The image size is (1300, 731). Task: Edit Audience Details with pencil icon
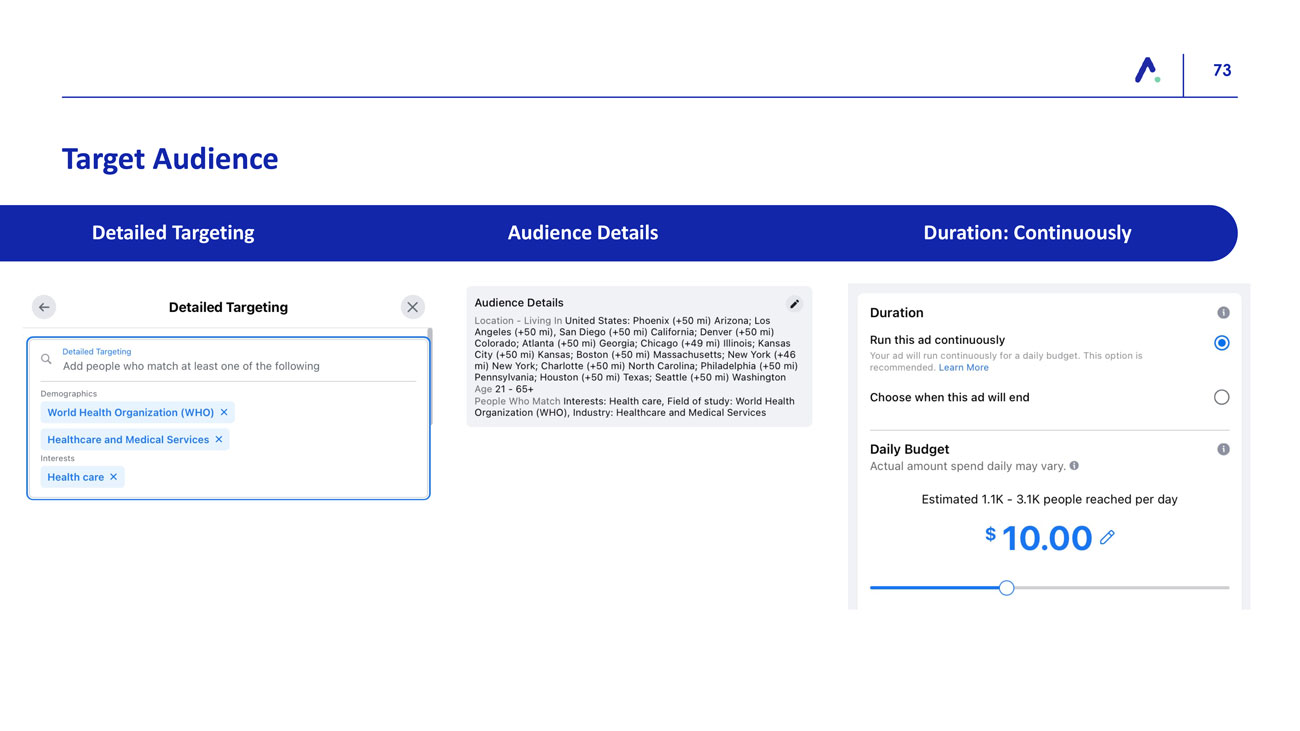[x=794, y=304]
